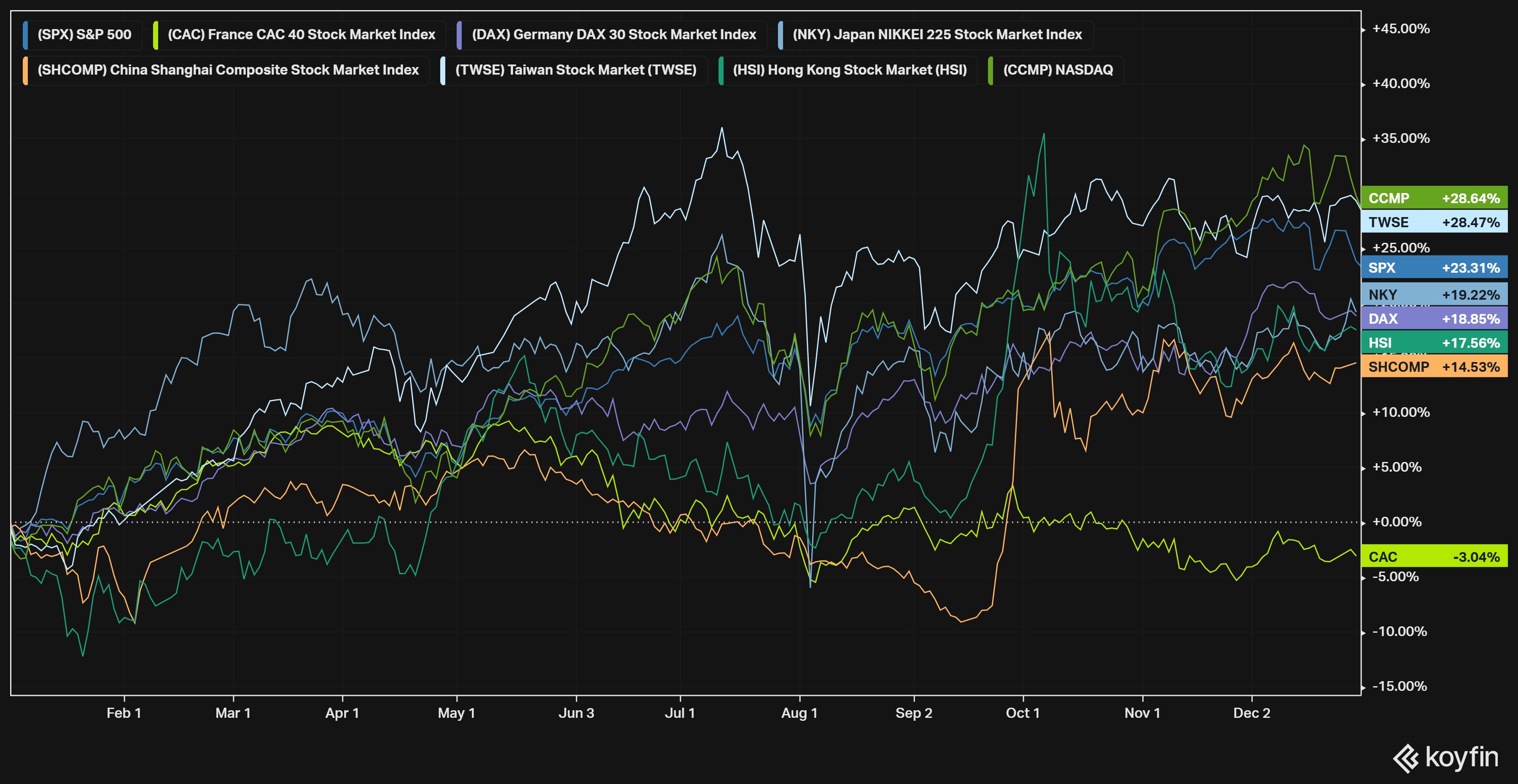Click the koyfin logo icon

pos(1406,758)
